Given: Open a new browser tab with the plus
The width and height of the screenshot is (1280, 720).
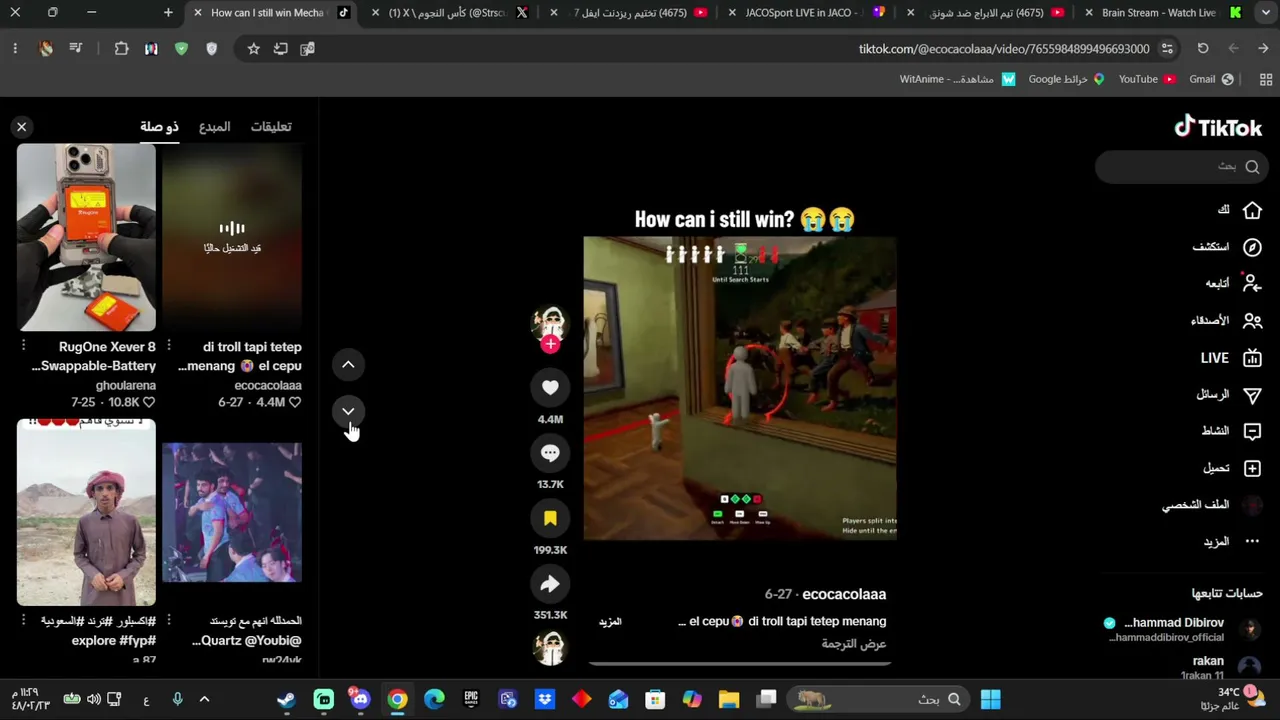Looking at the screenshot, I should tap(168, 13).
